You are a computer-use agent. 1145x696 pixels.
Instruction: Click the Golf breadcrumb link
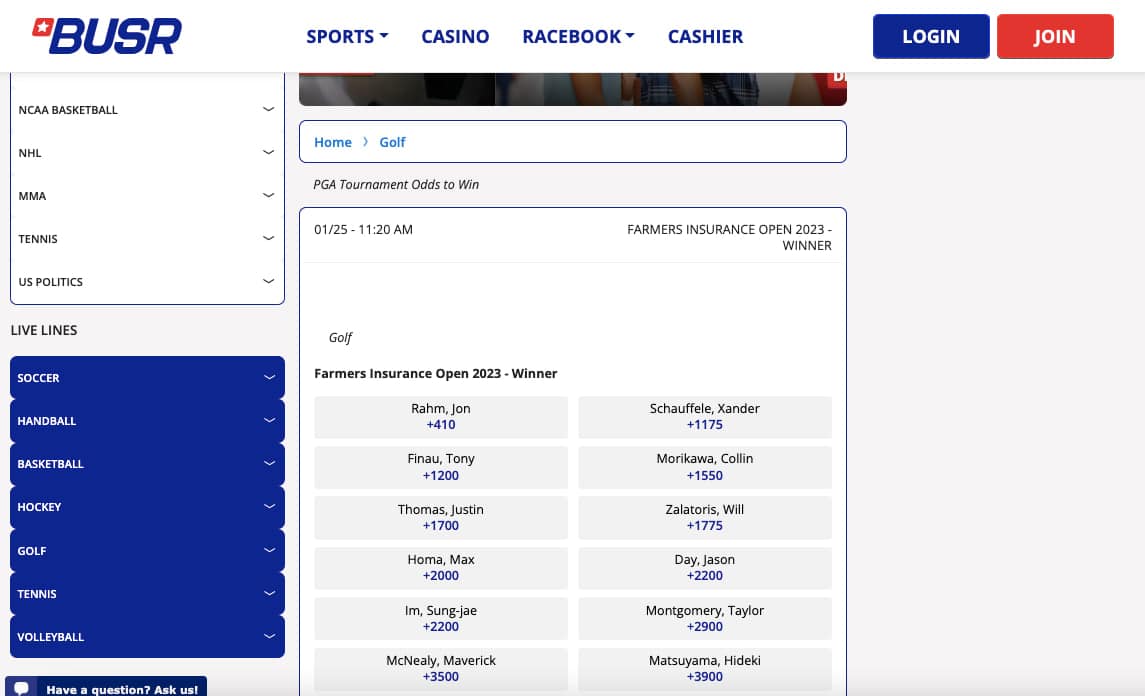[x=392, y=142]
